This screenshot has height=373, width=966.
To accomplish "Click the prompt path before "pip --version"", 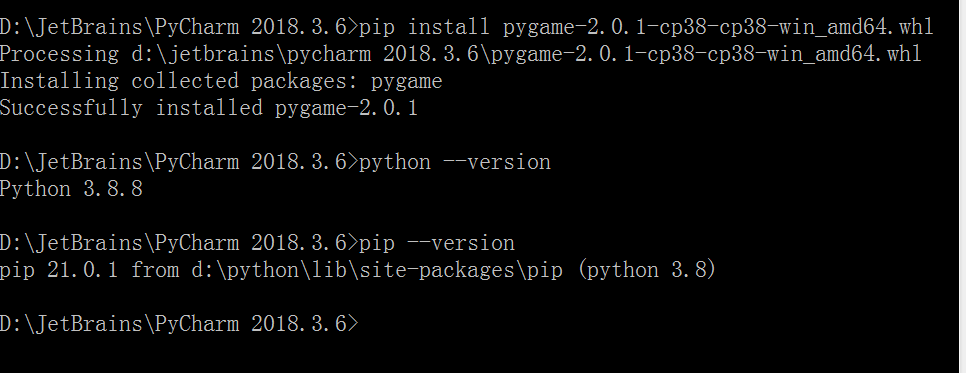I will [179, 243].
